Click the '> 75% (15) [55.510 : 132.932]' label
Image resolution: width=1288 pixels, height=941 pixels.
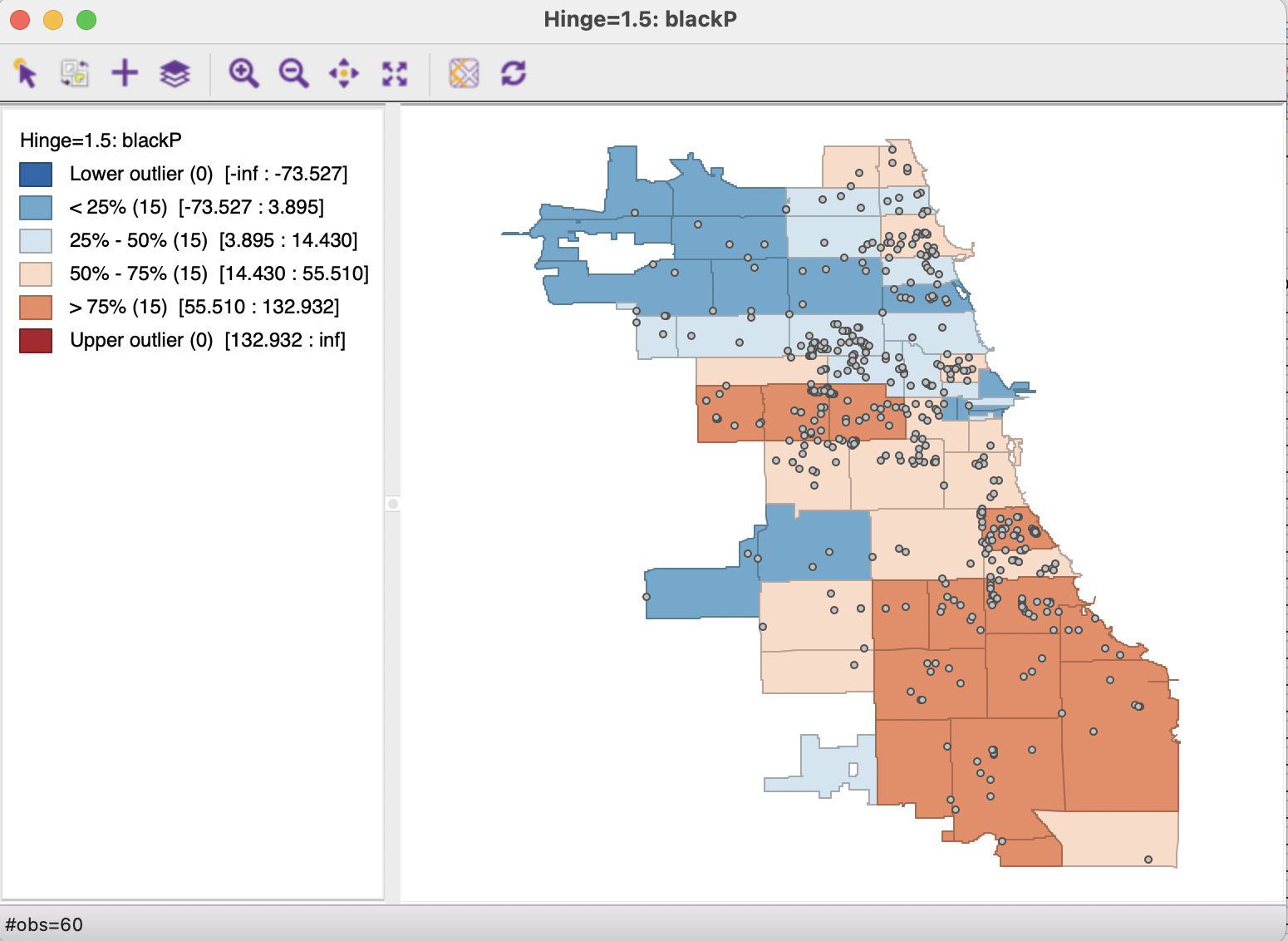coord(204,307)
